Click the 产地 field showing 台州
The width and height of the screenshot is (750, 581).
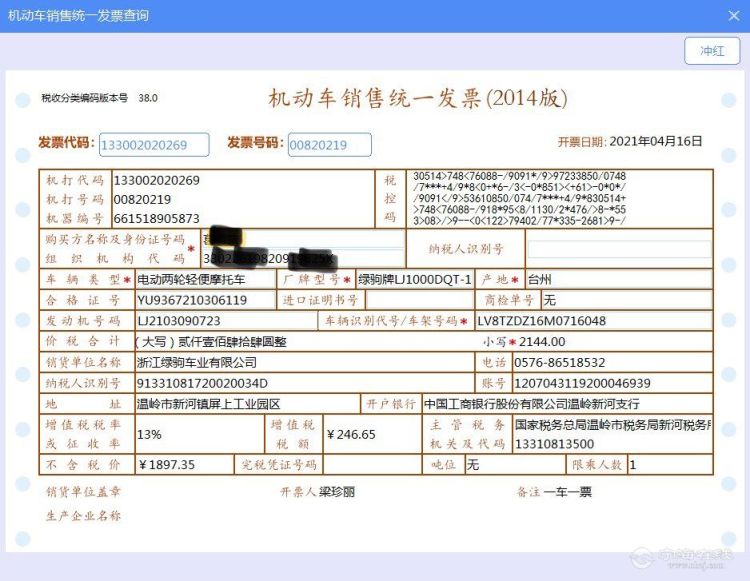619,279
